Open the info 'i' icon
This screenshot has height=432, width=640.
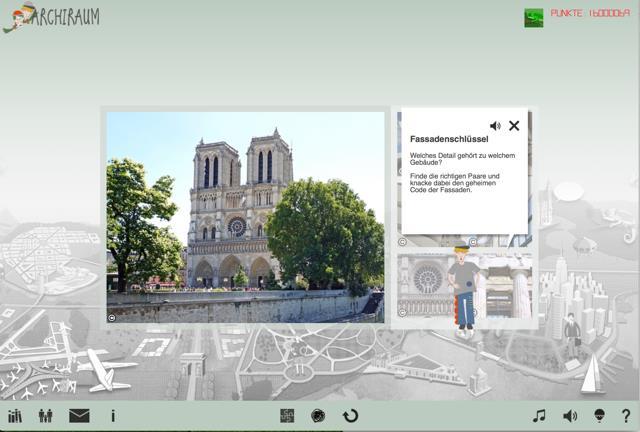tap(113, 416)
